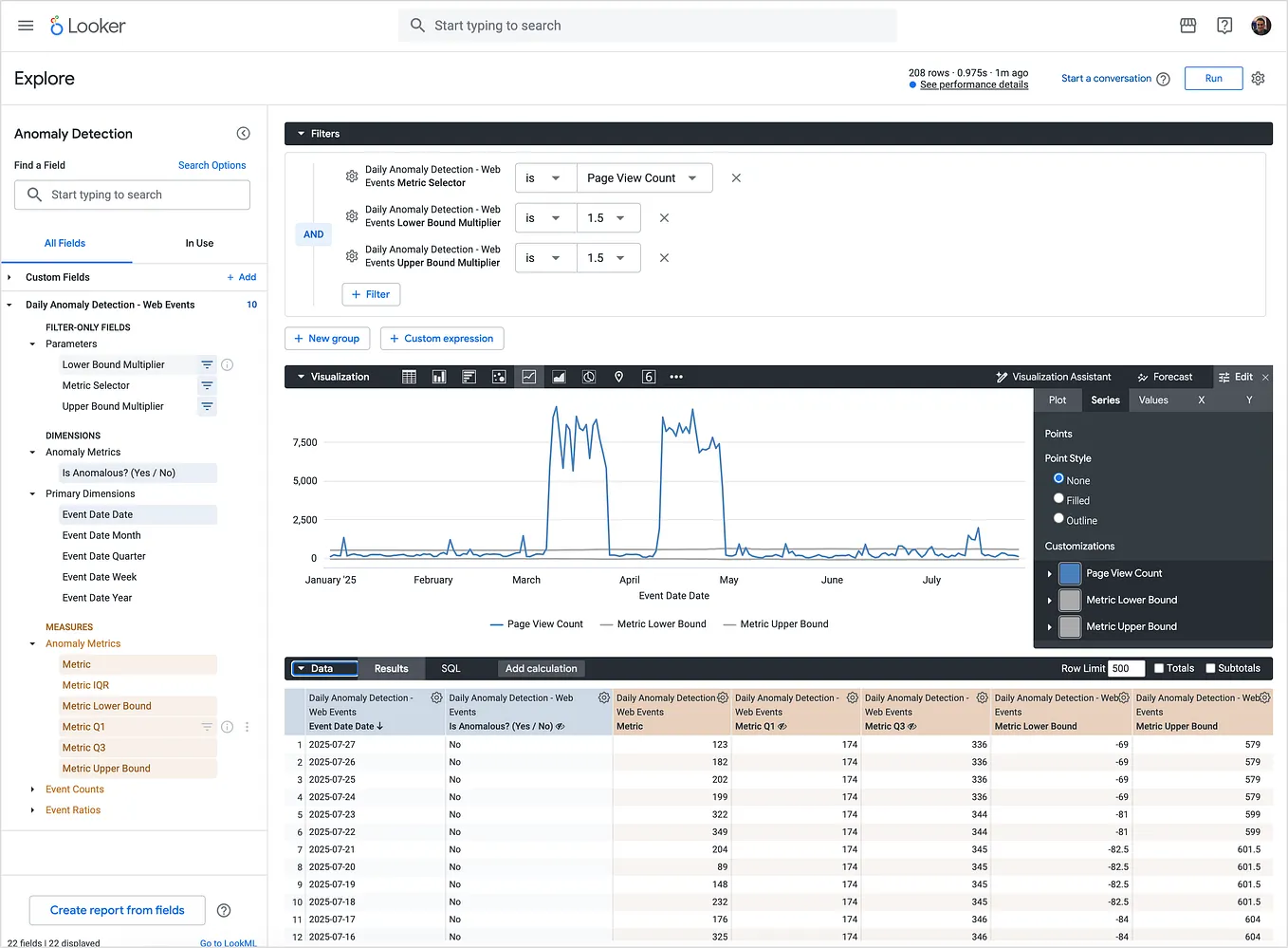Open See performance details link

coord(973,84)
